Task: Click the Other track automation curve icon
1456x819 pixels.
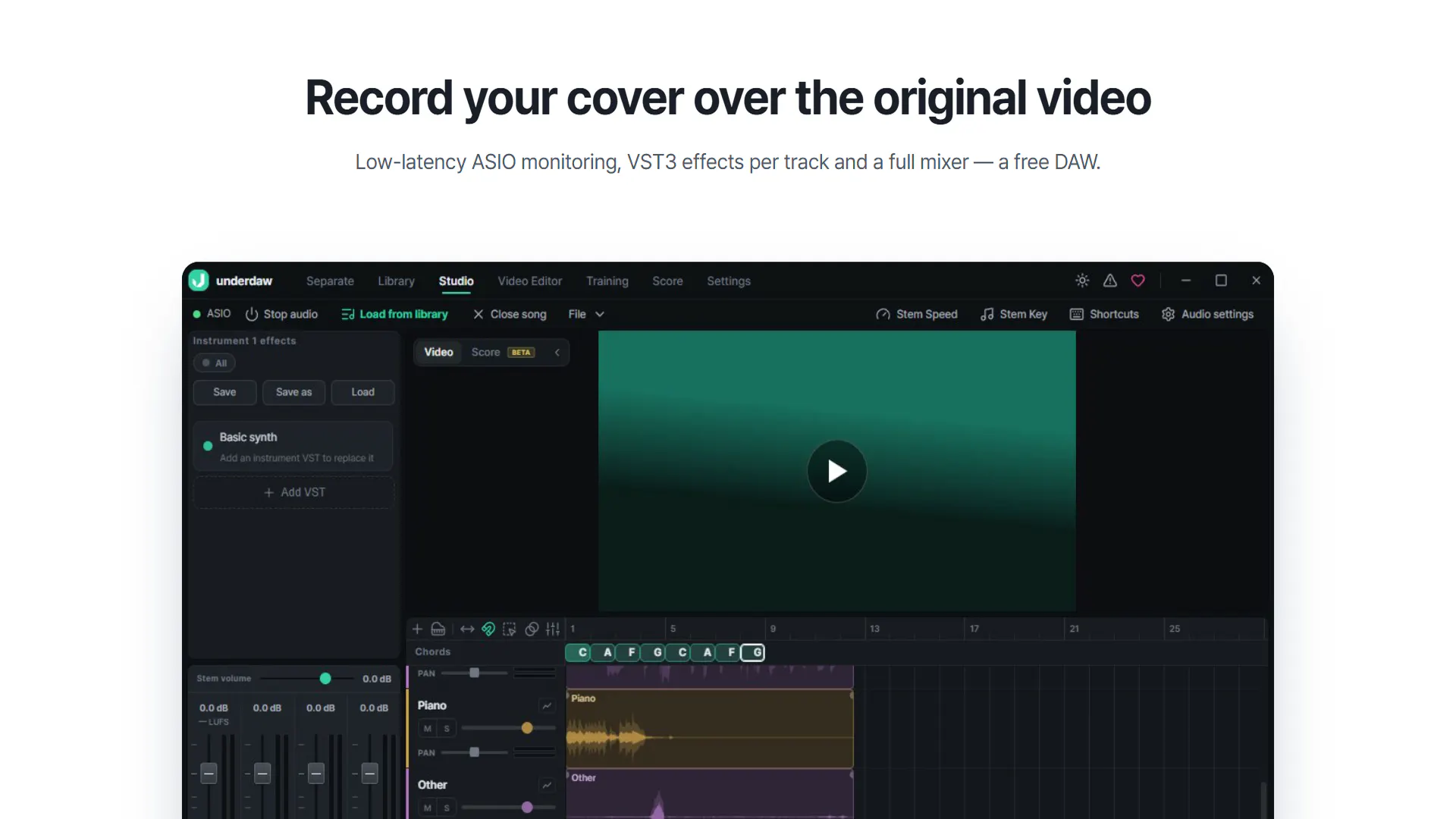Action: click(x=547, y=785)
